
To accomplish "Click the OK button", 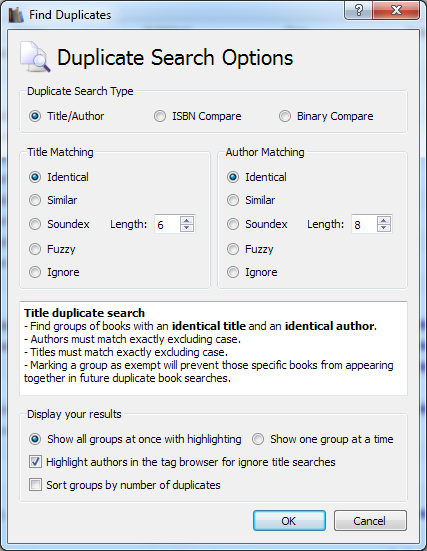I will pyautogui.click(x=289, y=520).
